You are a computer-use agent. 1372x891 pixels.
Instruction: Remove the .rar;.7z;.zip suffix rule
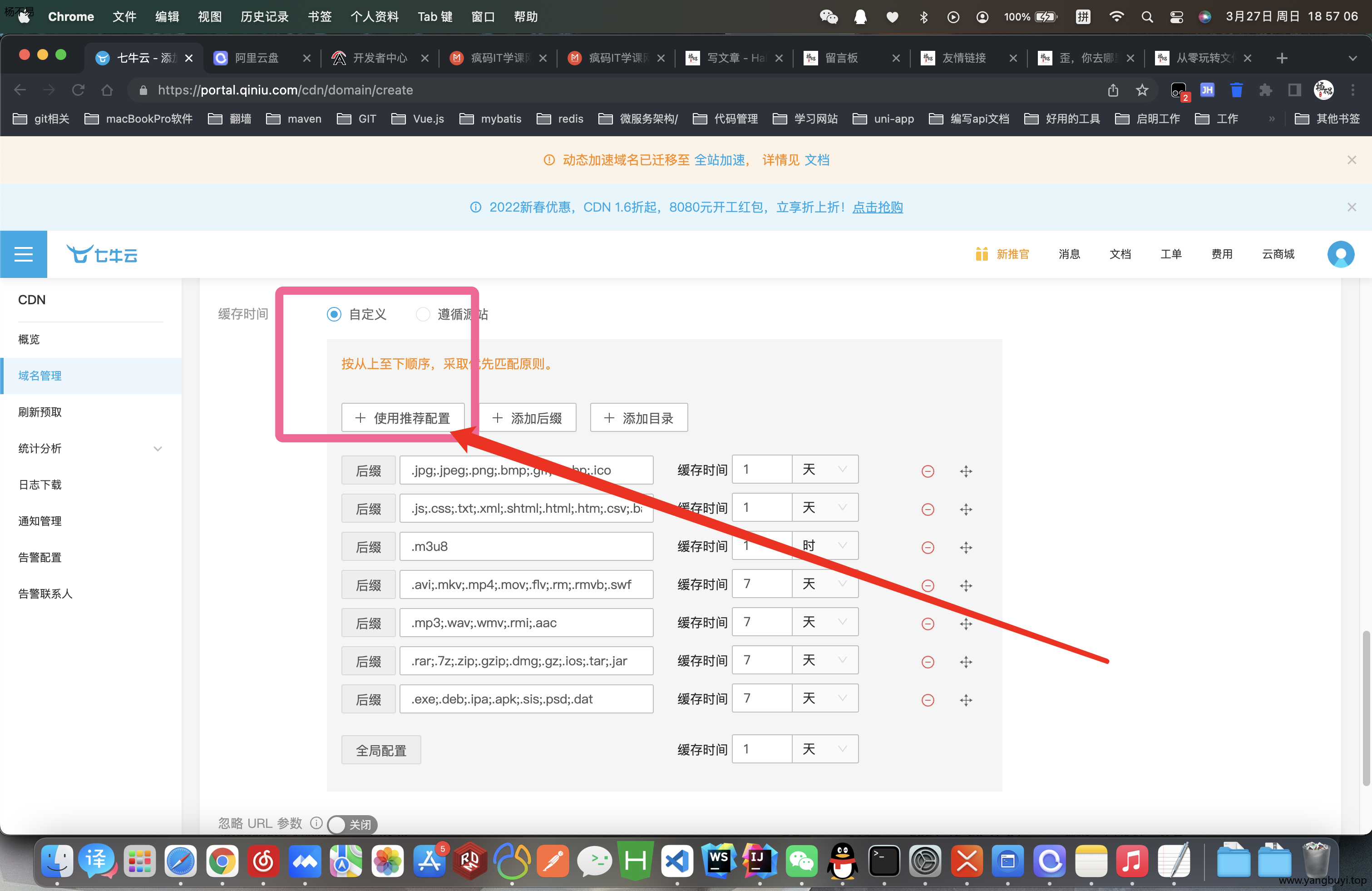tap(928, 662)
